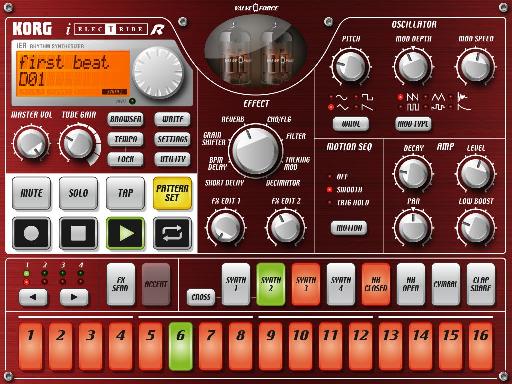Viewport: 512px width, 384px height.
Task: Toggle the Mute button
Action: pos(31,193)
